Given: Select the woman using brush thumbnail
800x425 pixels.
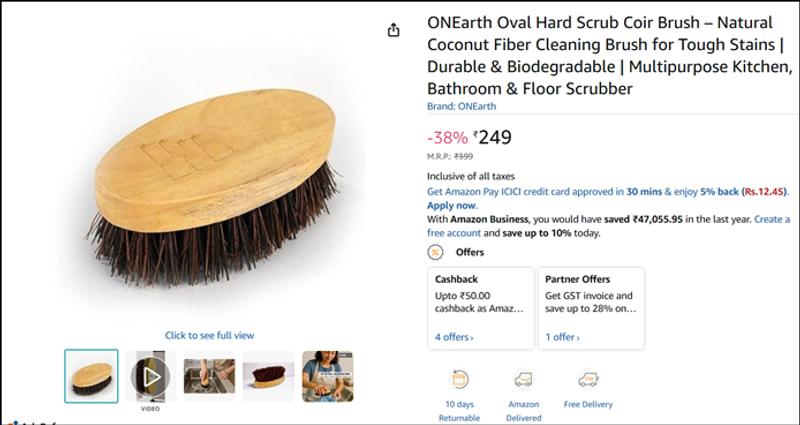Looking at the screenshot, I should tap(327, 376).
